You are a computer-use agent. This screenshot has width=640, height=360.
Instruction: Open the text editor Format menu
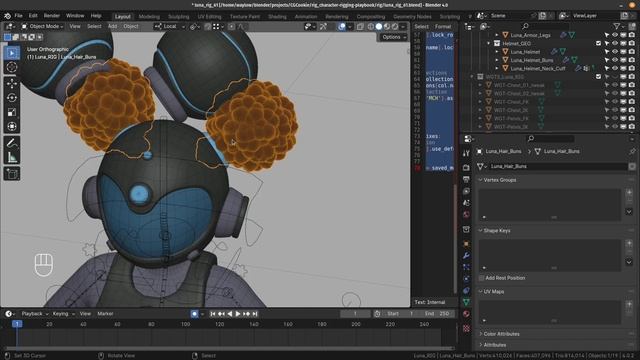point(443,27)
